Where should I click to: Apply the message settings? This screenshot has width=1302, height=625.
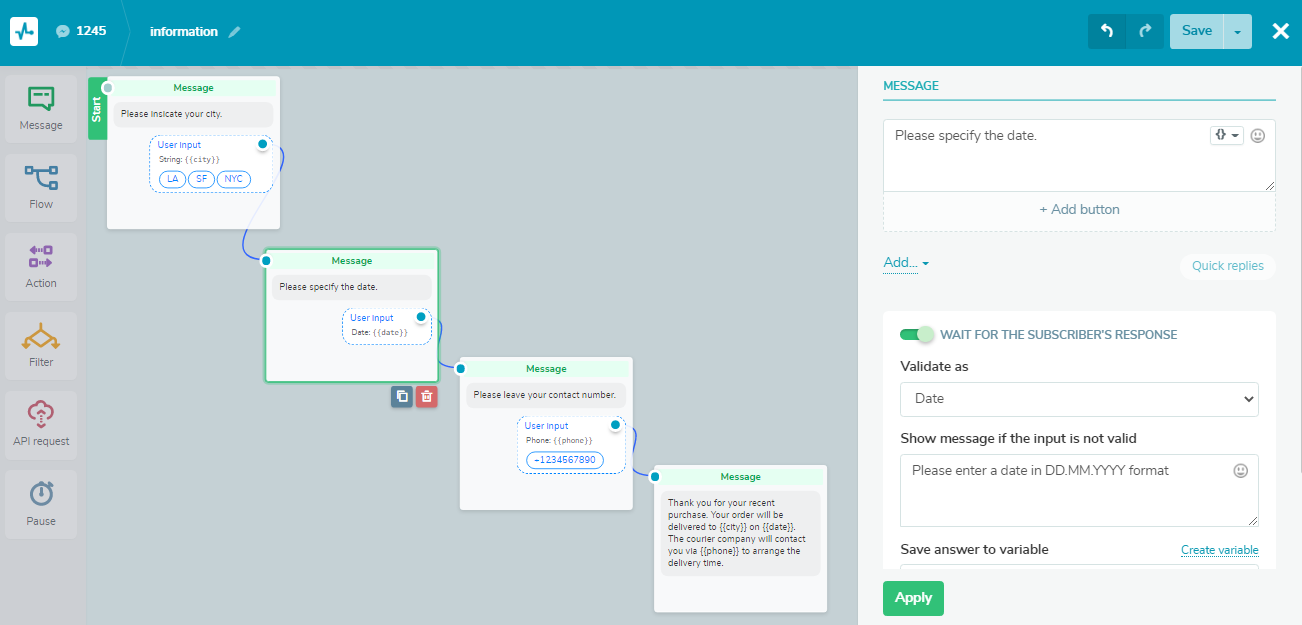913,598
